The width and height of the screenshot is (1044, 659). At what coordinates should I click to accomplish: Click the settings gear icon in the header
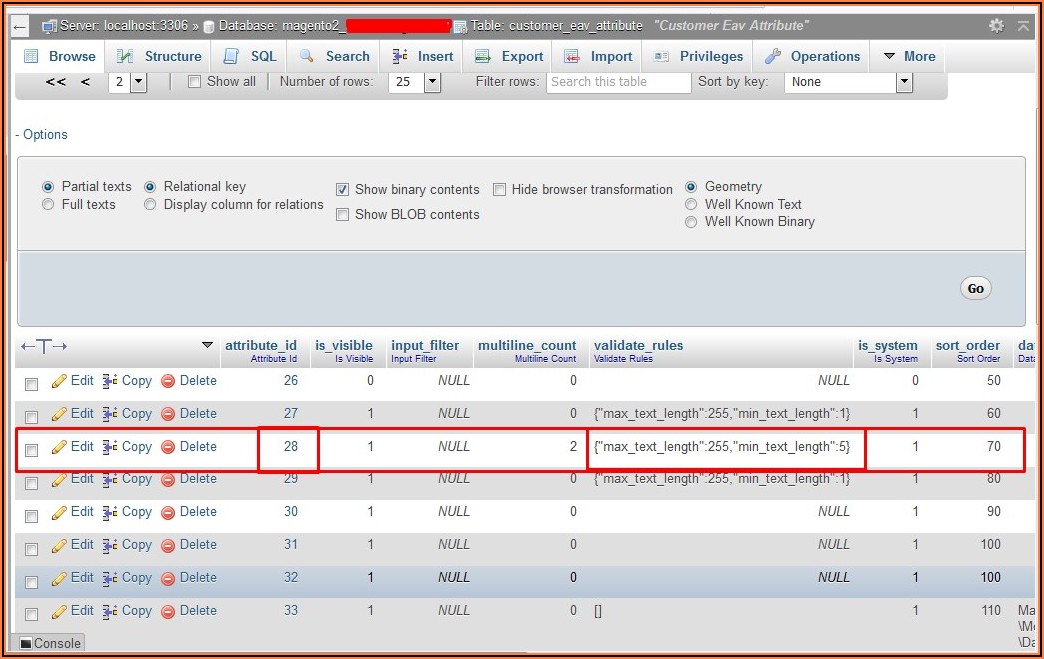tap(996, 25)
